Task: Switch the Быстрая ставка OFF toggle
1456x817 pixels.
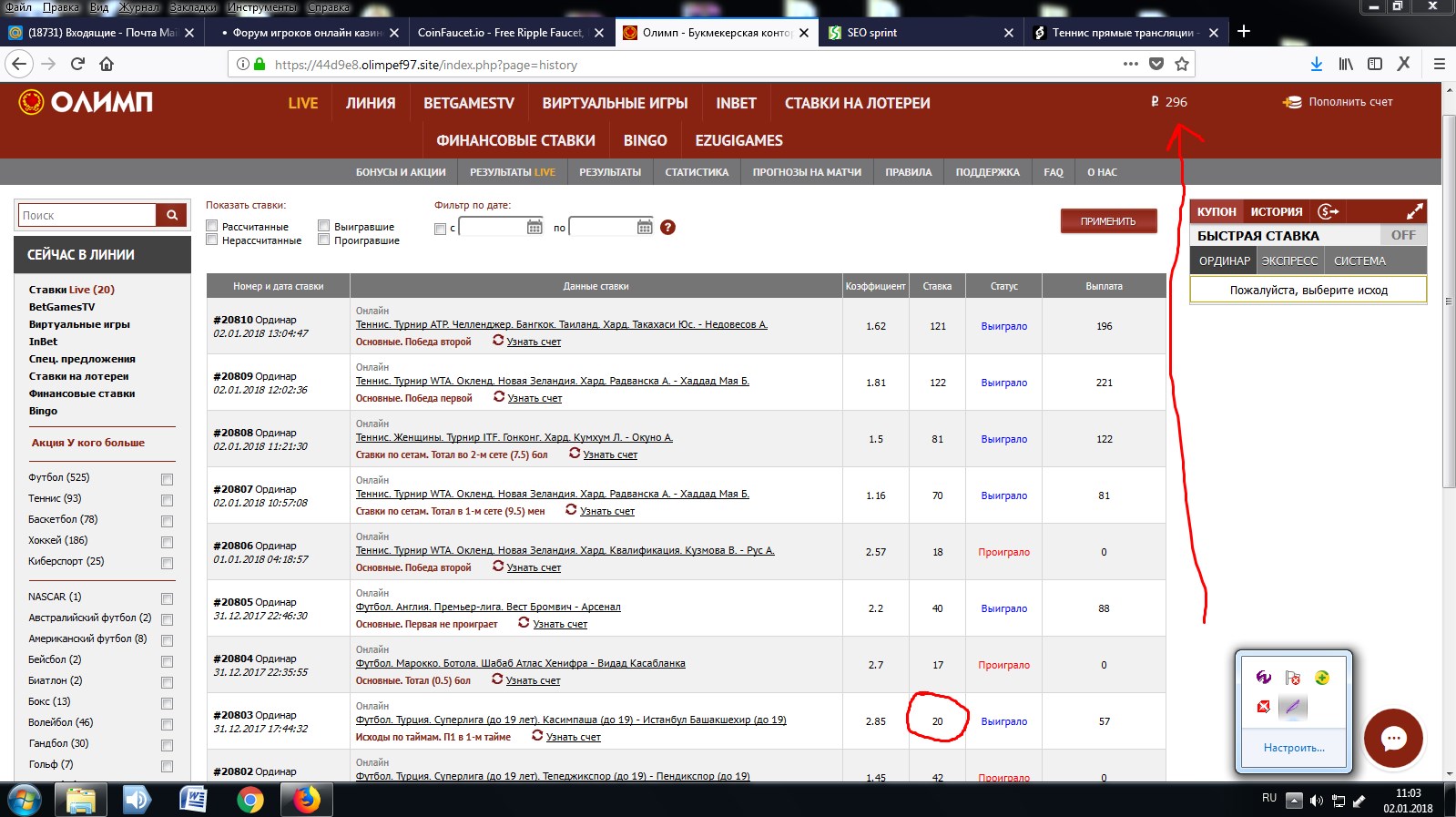Action: coord(1403,235)
